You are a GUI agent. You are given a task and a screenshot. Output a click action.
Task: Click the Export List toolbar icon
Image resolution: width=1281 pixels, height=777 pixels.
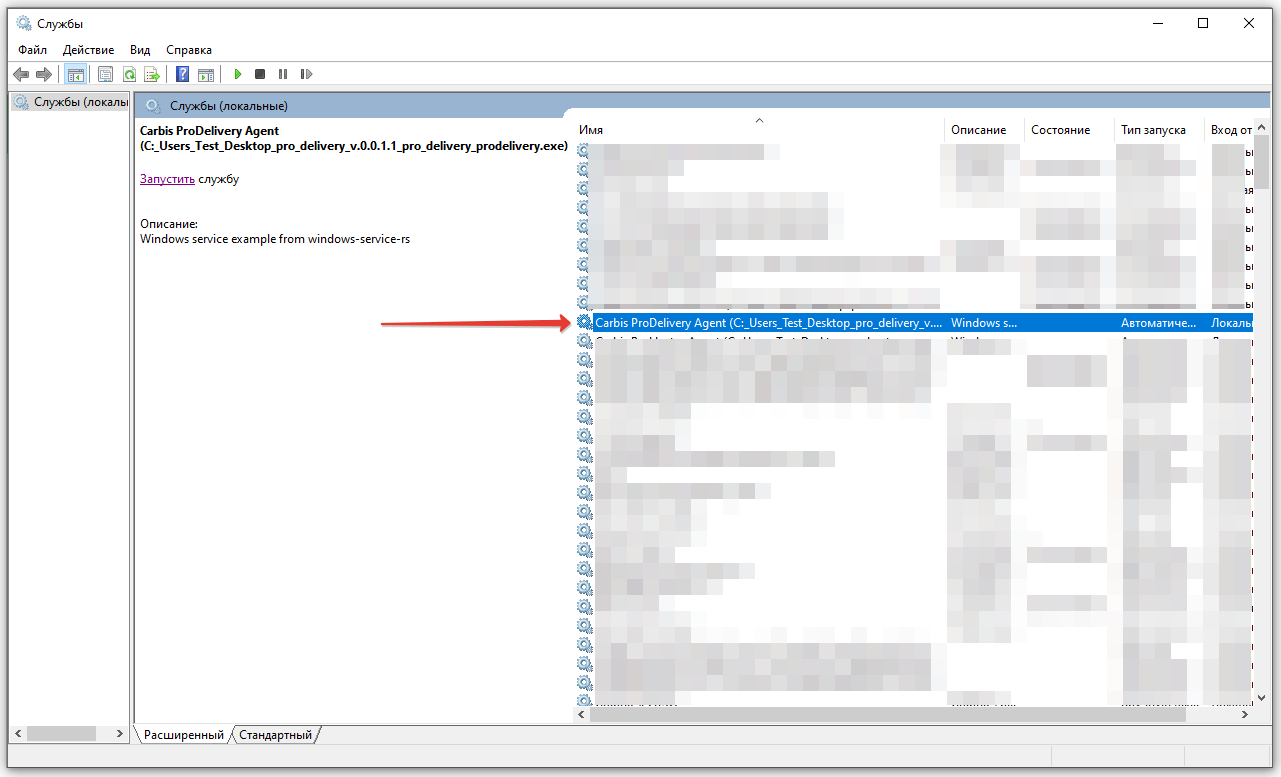point(152,74)
